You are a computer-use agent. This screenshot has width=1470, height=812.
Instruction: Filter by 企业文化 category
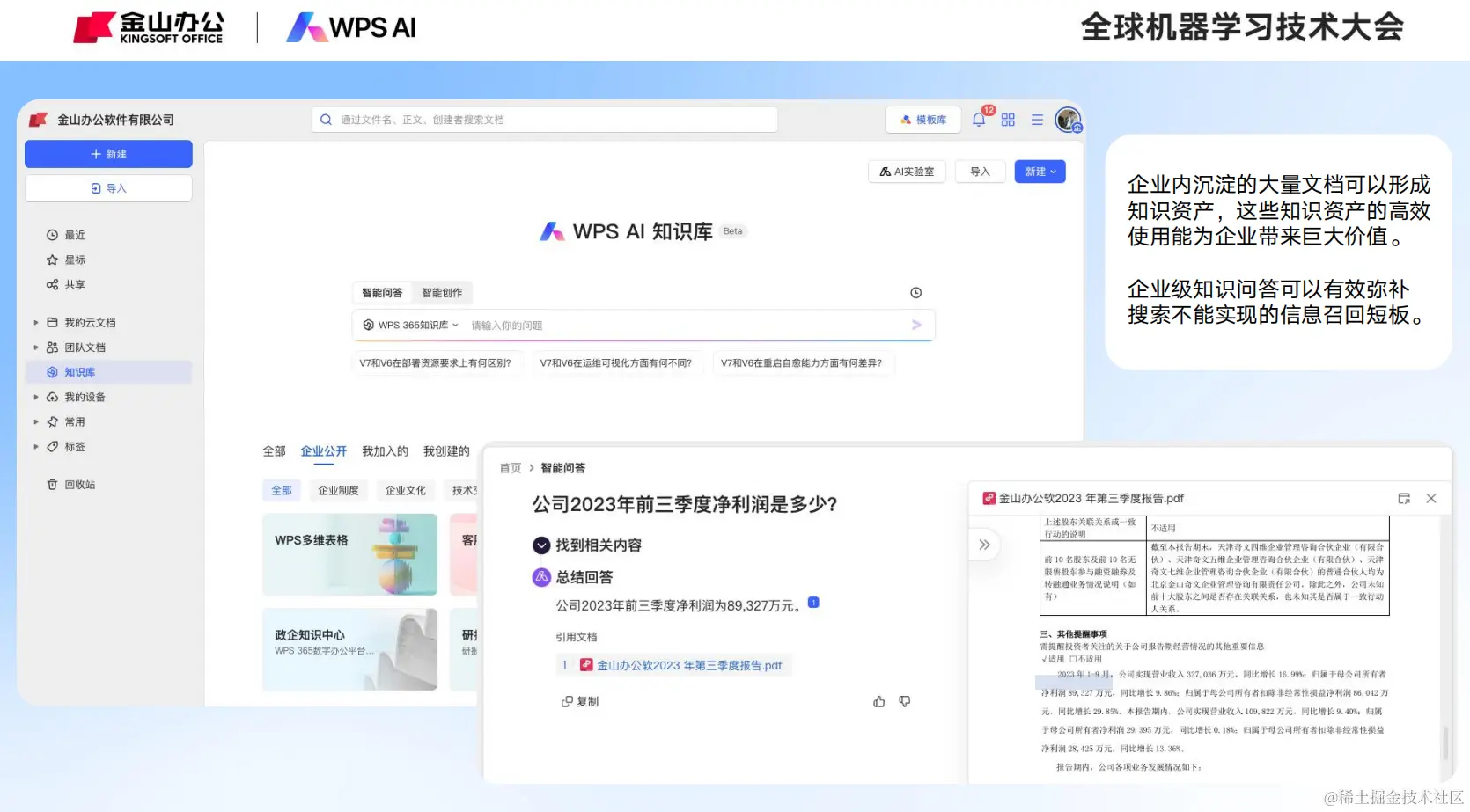[x=406, y=490]
